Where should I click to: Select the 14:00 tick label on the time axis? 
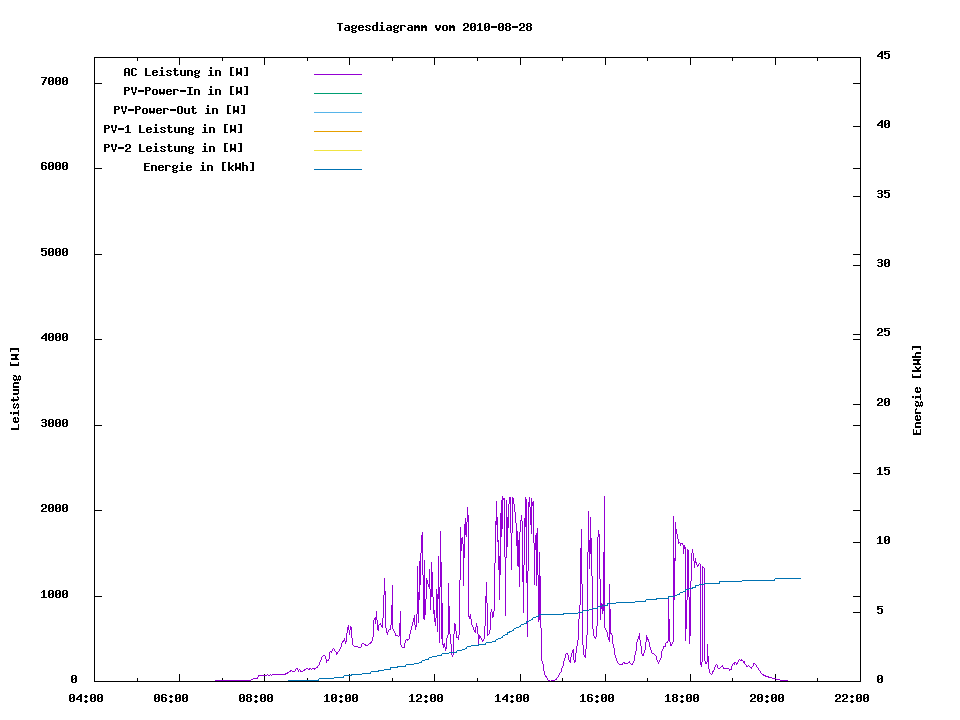[x=512, y=698]
